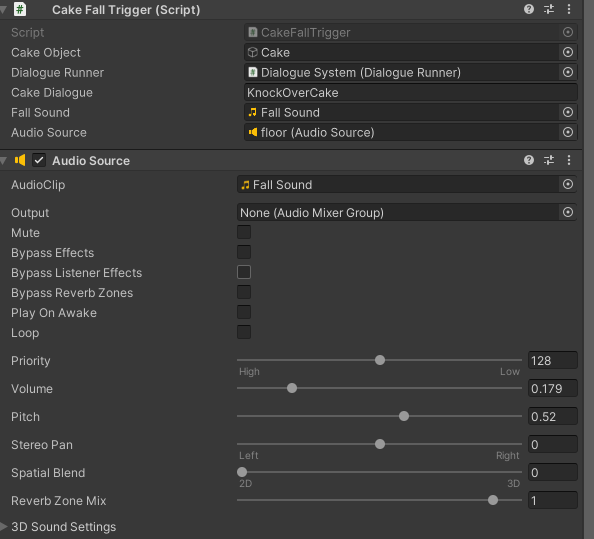
Task: Click the Volume value field
Action: pos(553,389)
